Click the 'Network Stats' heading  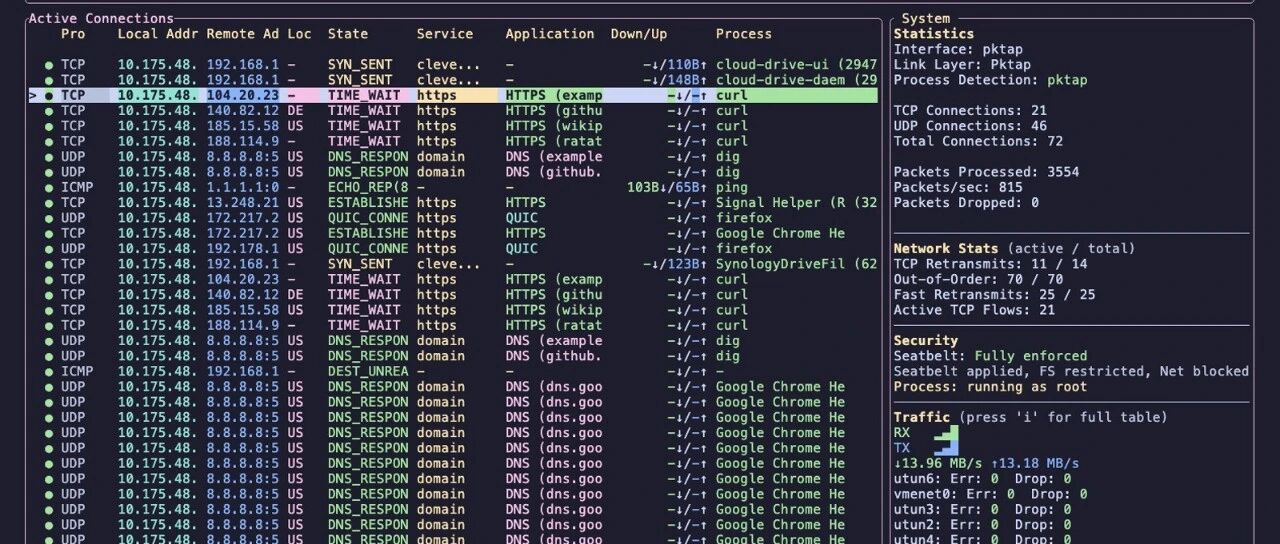coord(946,249)
